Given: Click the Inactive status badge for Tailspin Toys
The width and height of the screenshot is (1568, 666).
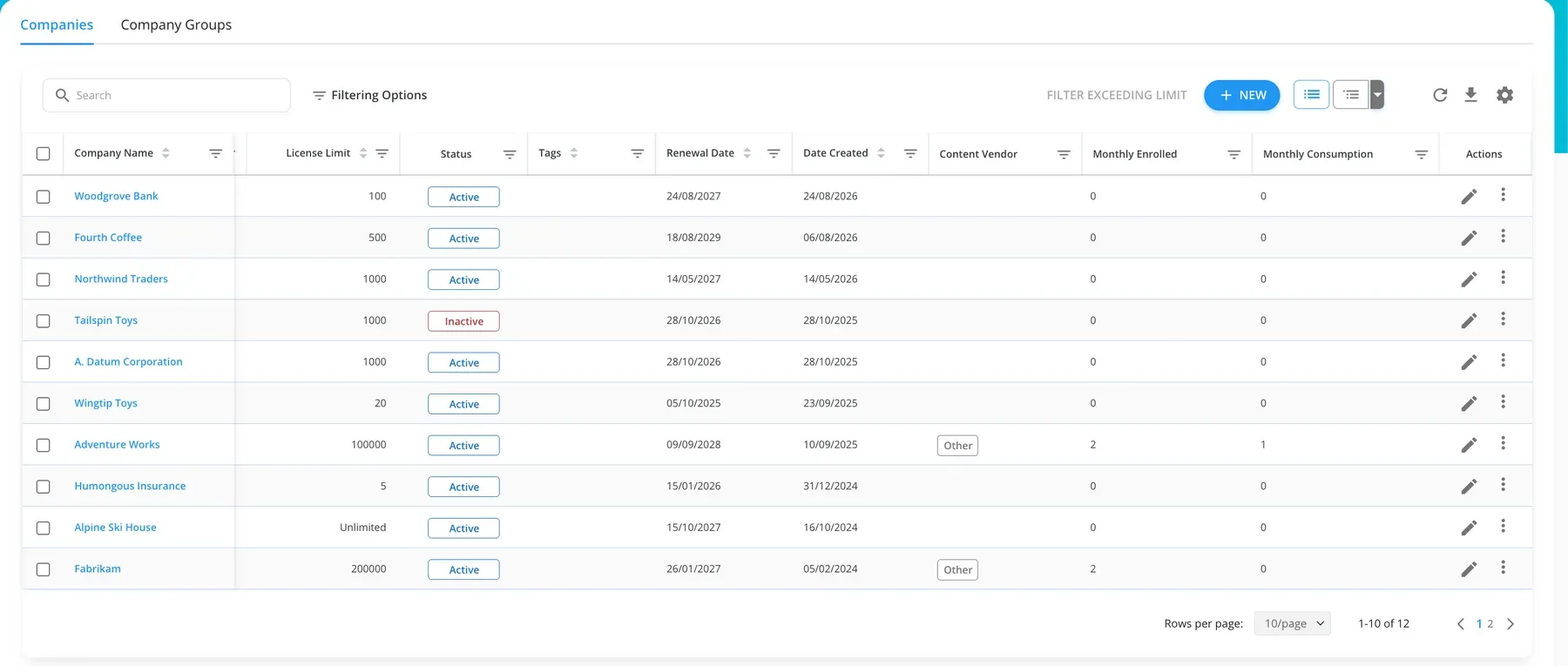Looking at the screenshot, I should (x=463, y=321).
